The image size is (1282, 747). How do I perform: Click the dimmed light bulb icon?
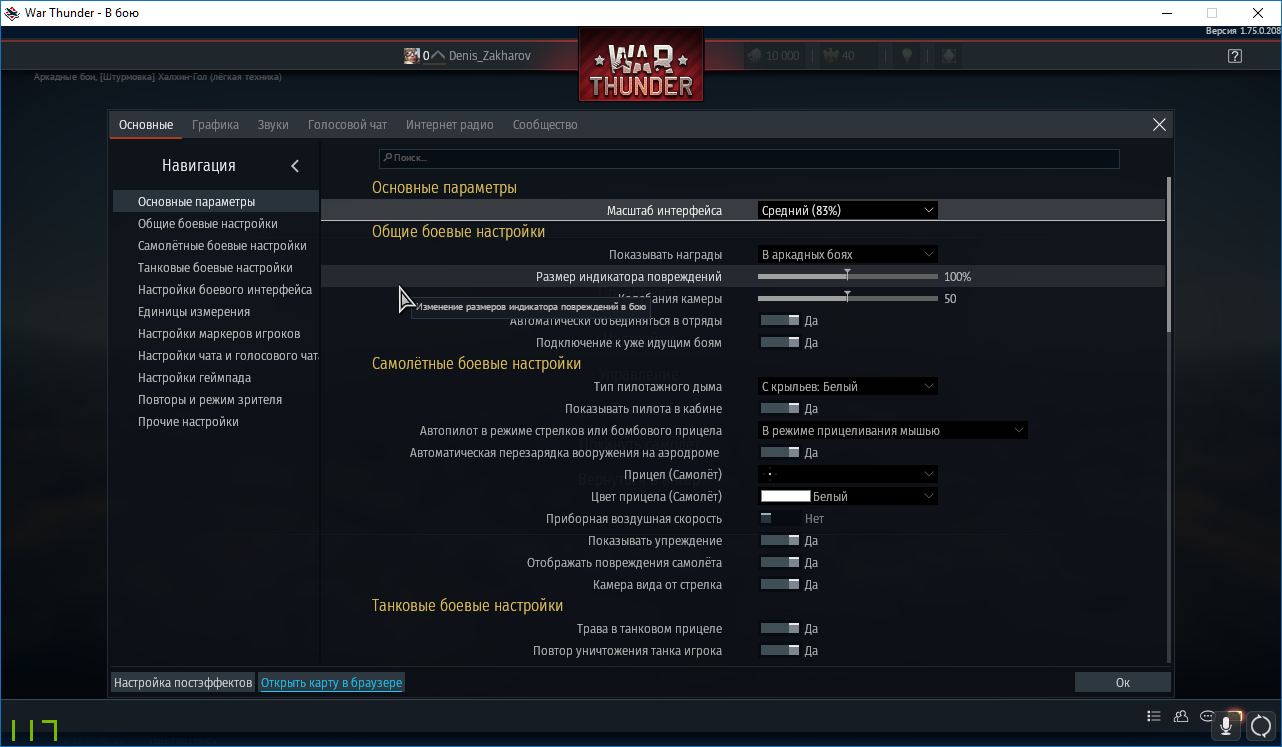pyautogui.click(x=907, y=55)
